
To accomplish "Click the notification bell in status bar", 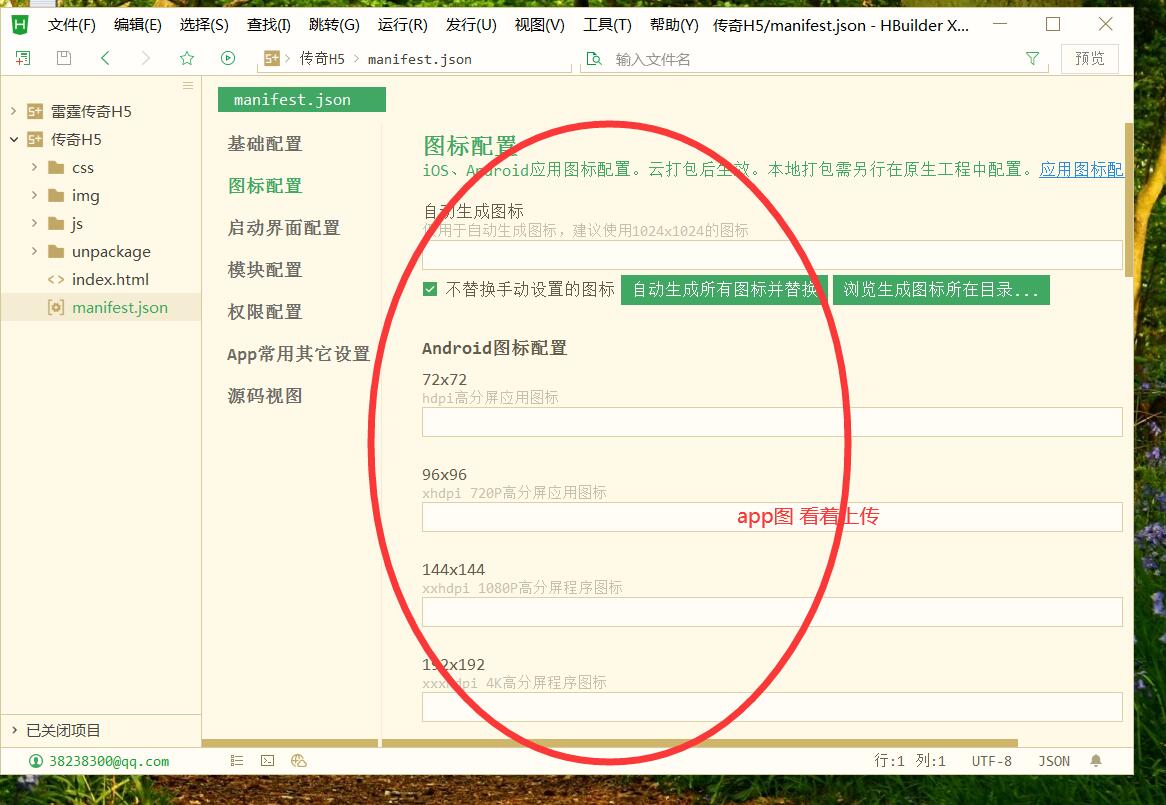I will click(x=1096, y=761).
